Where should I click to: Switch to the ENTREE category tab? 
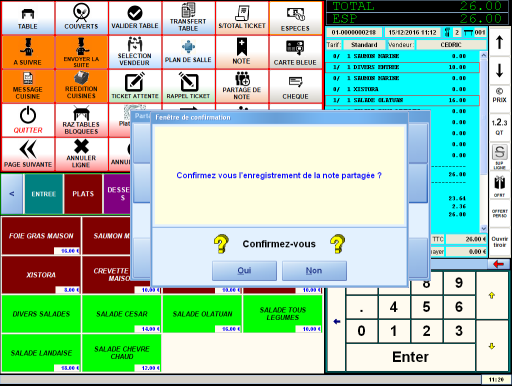tap(44, 194)
